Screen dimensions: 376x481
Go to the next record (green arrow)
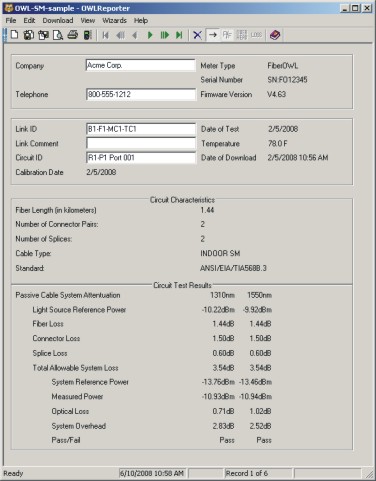click(150, 35)
